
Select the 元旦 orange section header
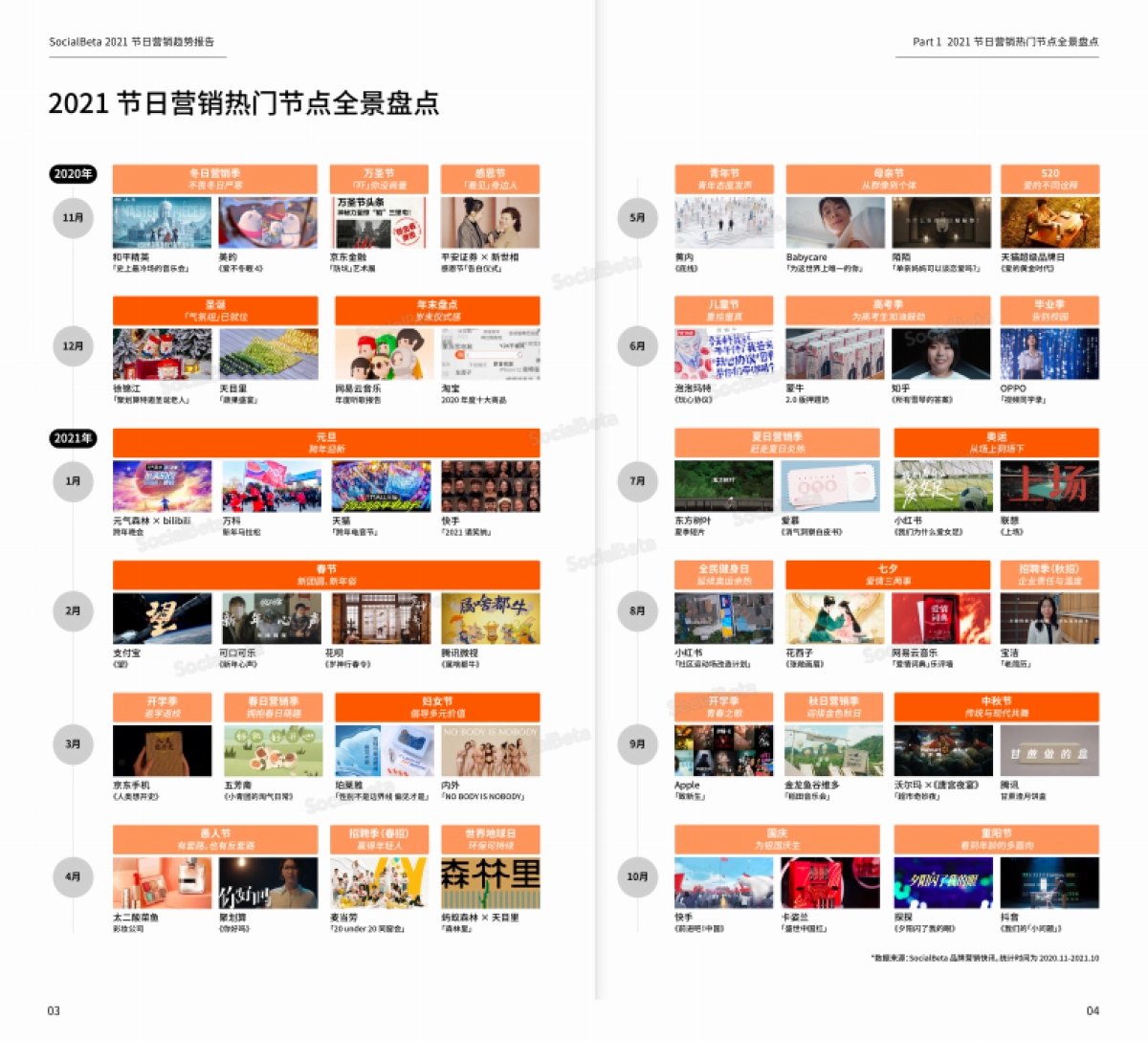tap(326, 442)
